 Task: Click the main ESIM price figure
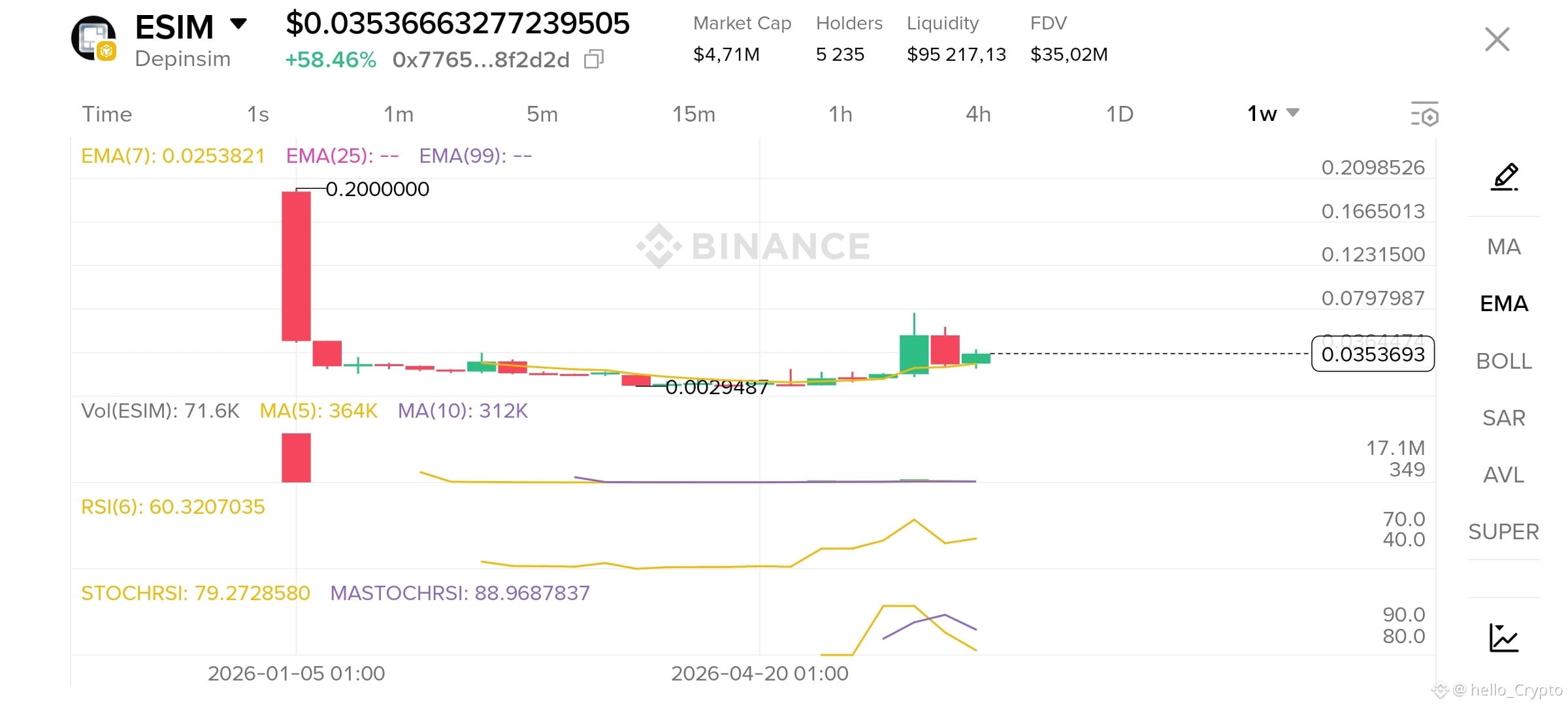click(x=457, y=24)
